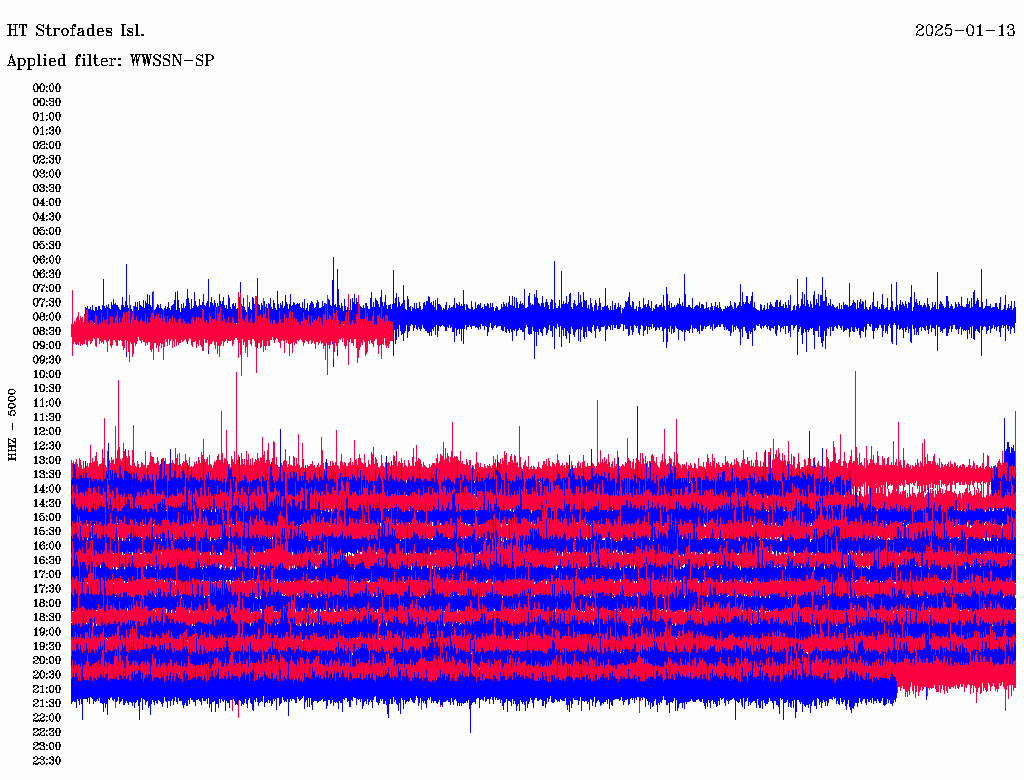Select the 20:30 time label

click(47, 675)
